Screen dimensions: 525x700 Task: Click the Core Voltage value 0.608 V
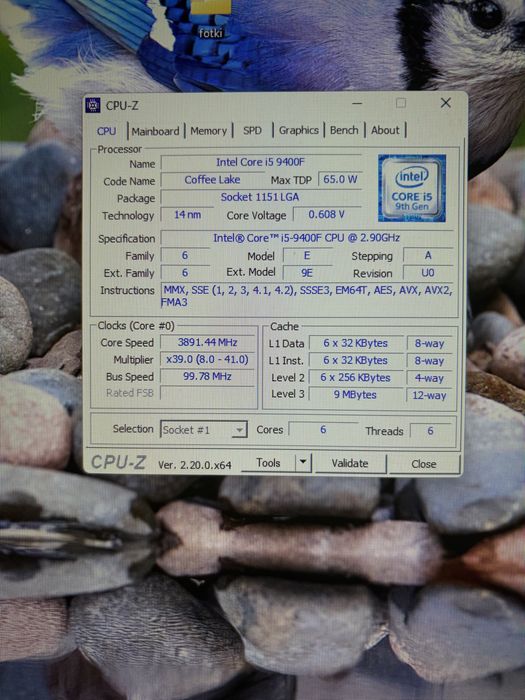327,214
